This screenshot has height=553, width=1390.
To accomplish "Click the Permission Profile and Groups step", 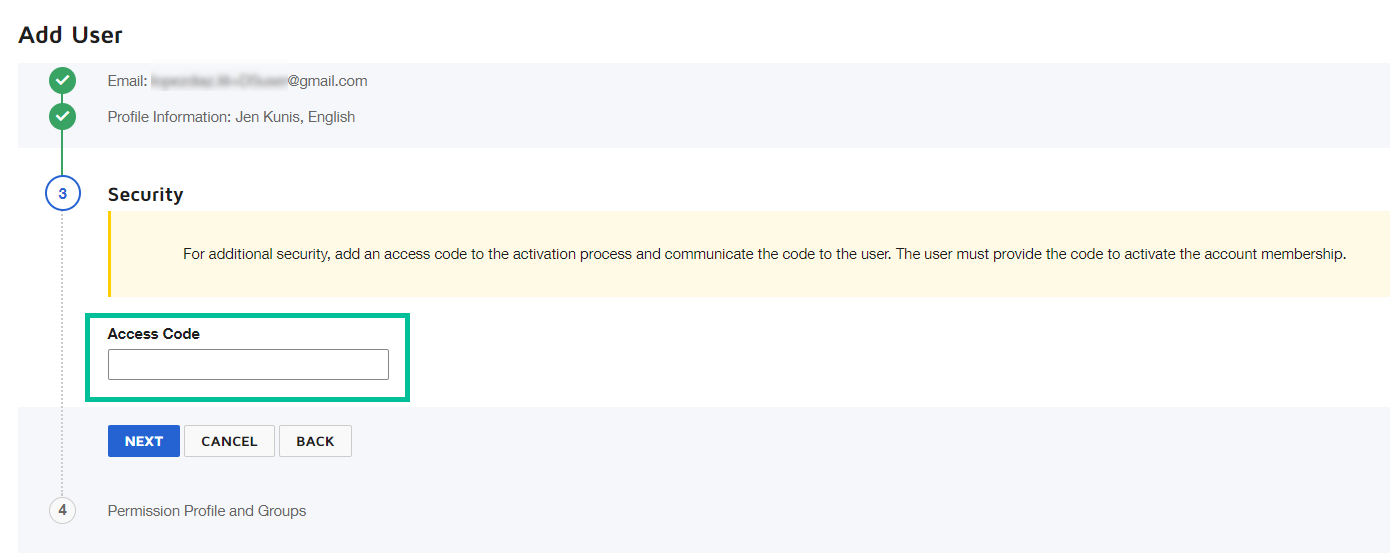I will point(207,511).
